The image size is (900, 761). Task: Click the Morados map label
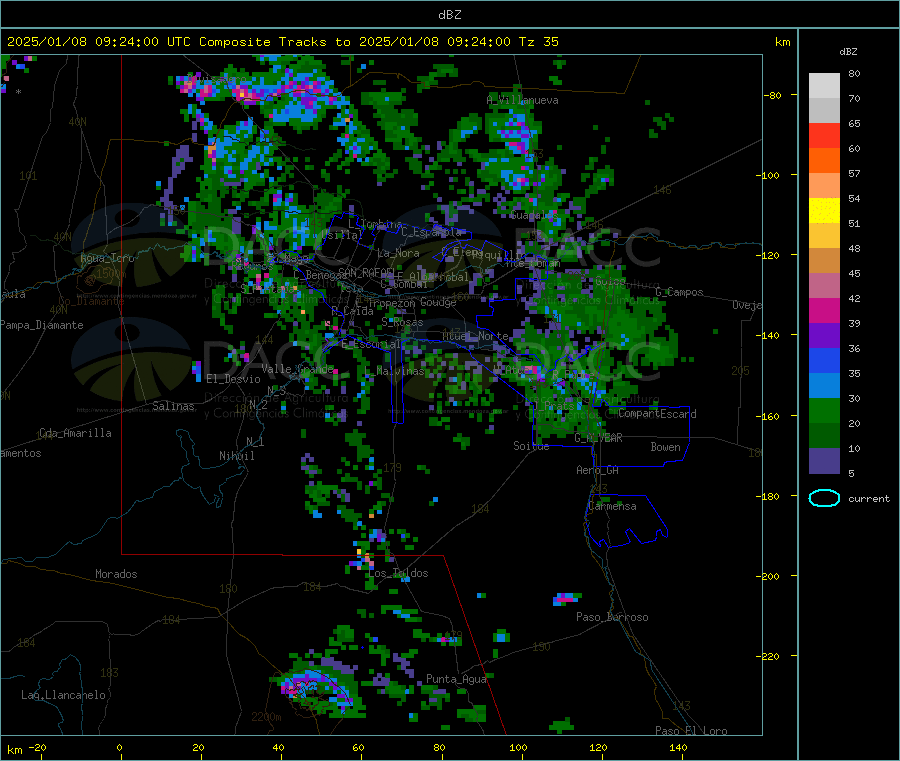click(x=116, y=574)
